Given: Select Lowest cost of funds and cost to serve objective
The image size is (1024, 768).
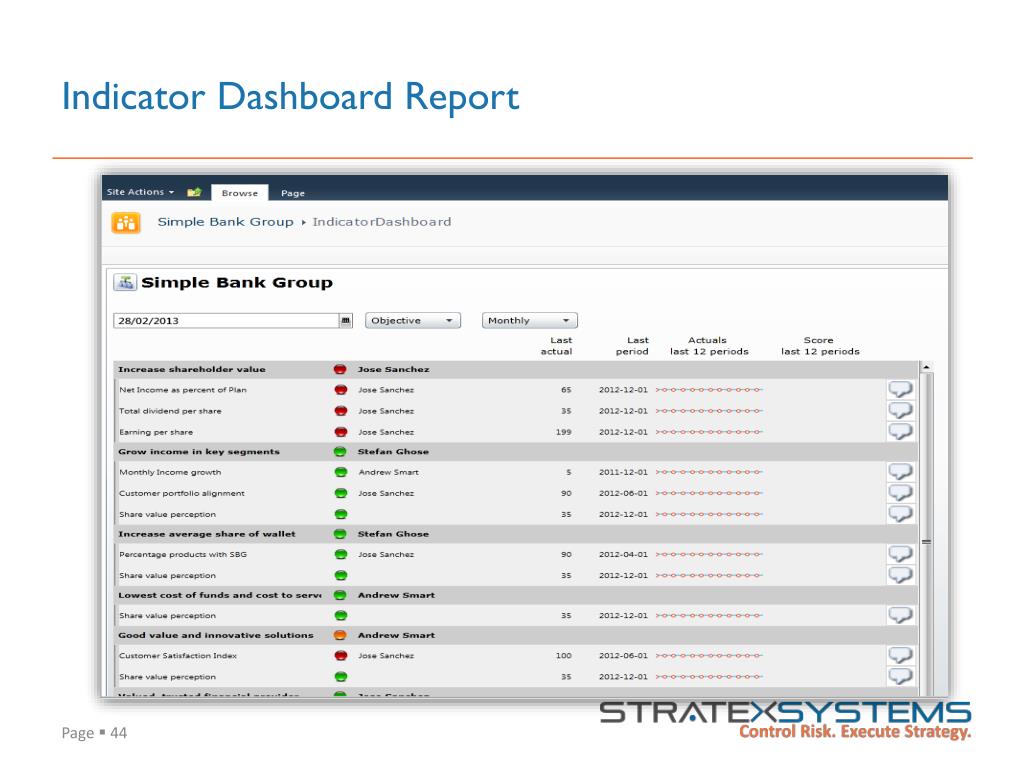Looking at the screenshot, I should (x=515, y=596).
